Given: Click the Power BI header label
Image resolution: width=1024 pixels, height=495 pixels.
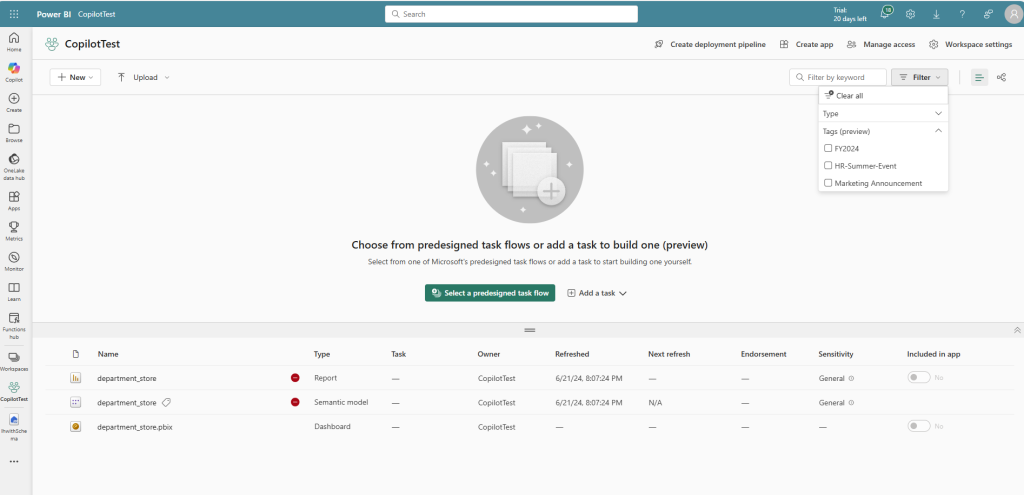Looking at the screenshot, I should (x=54, y=14).
